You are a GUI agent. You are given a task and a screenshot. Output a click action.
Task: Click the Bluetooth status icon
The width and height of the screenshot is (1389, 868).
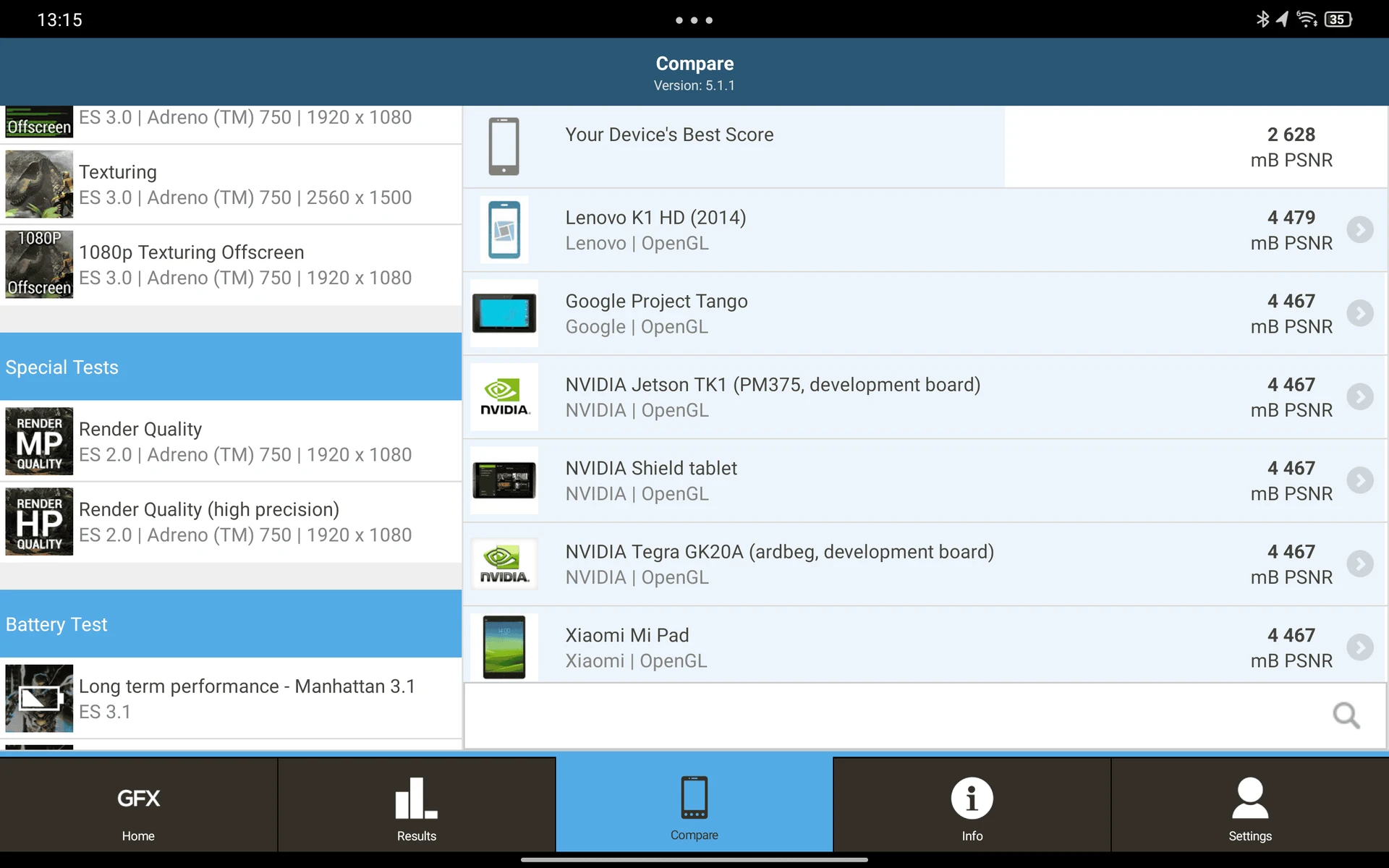tap(1262, 20)
